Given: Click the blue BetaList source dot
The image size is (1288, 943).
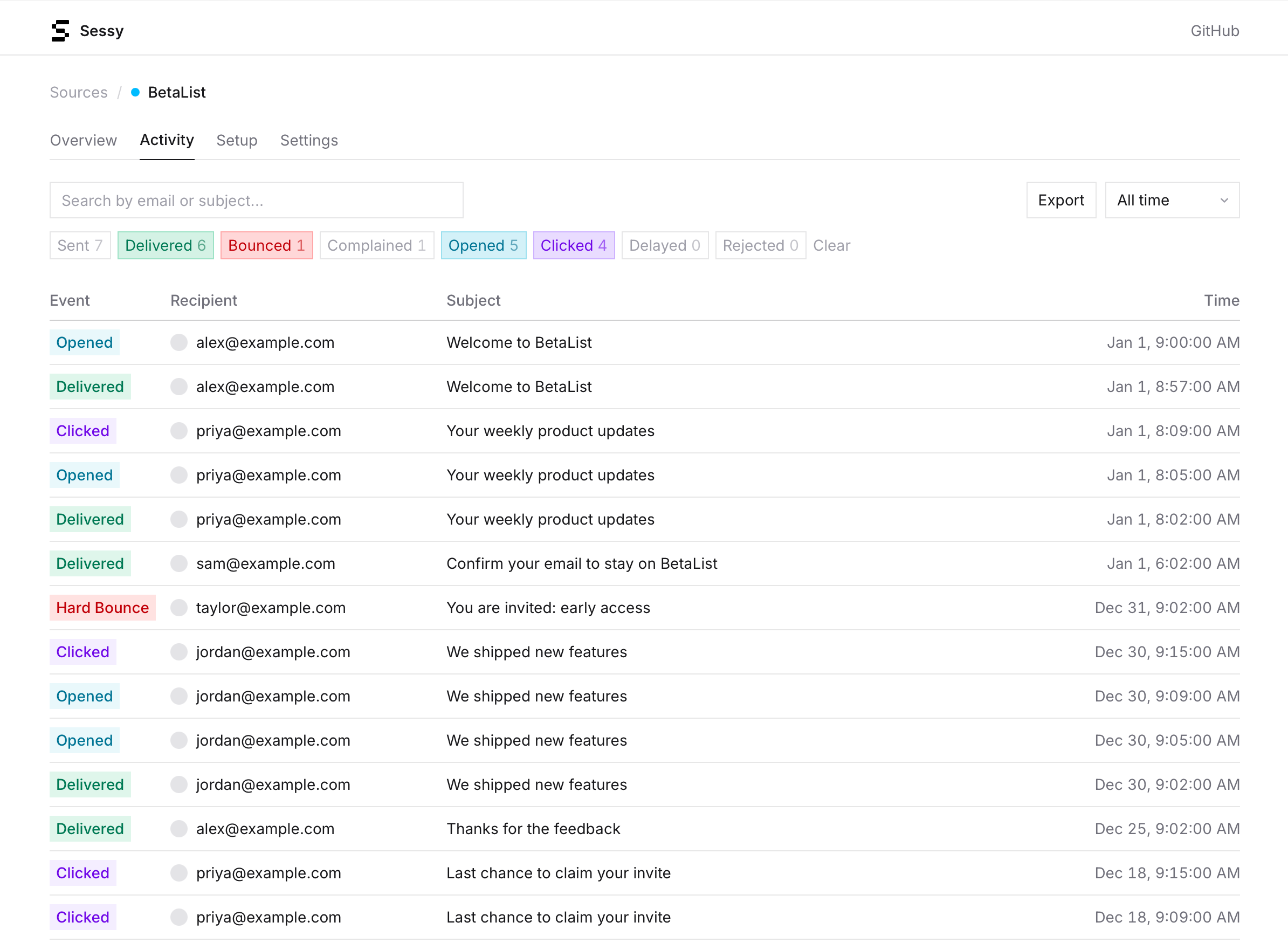Looking at the screenshot, I should 135,92.
